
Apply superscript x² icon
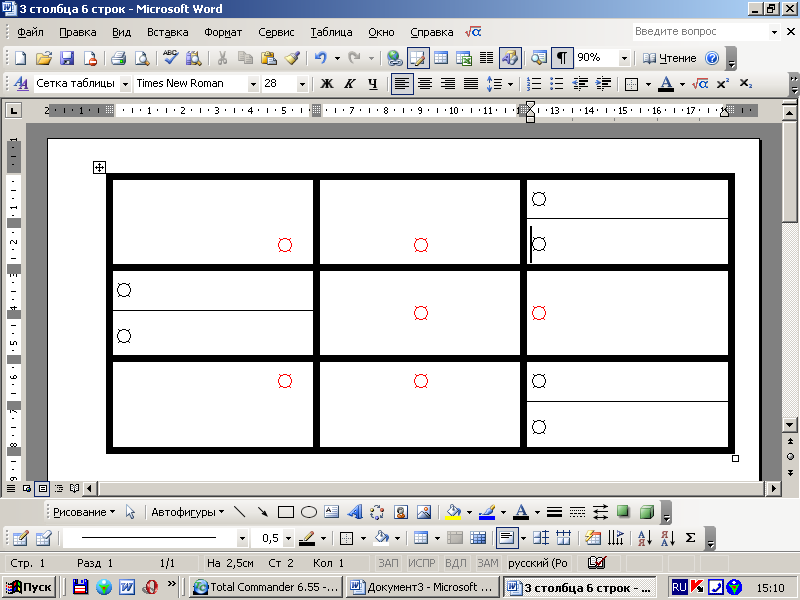click(722, 84)
